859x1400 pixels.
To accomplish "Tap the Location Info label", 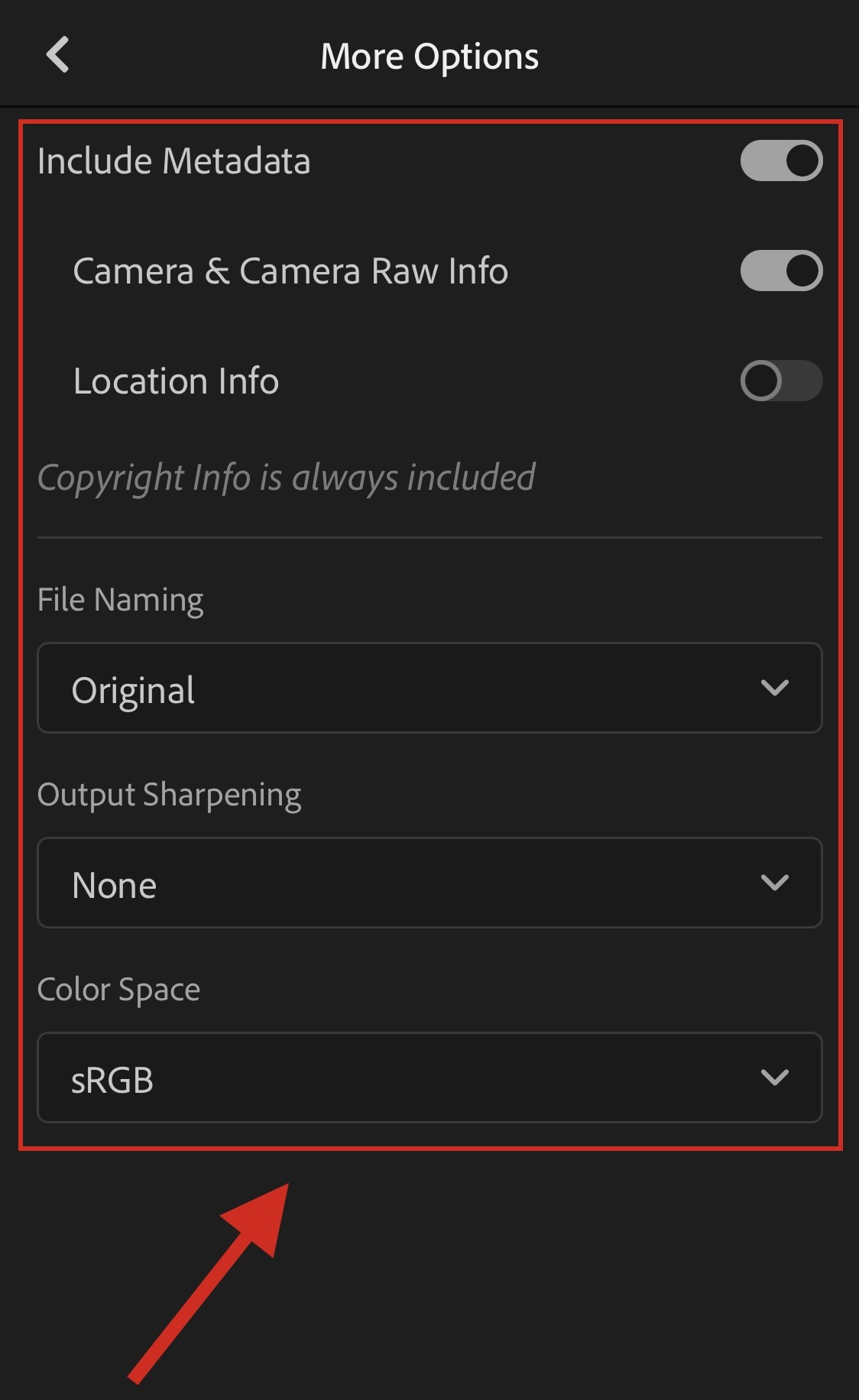I will (x=177, y=381).
